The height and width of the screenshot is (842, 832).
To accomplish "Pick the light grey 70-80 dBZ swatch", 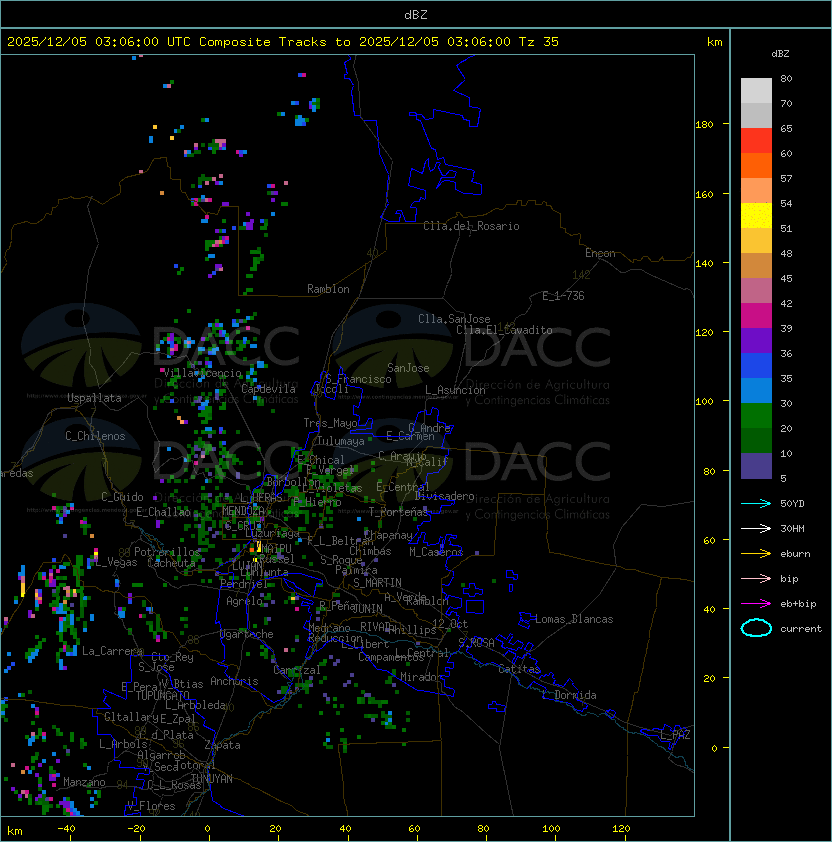I will tap(756, 90).
